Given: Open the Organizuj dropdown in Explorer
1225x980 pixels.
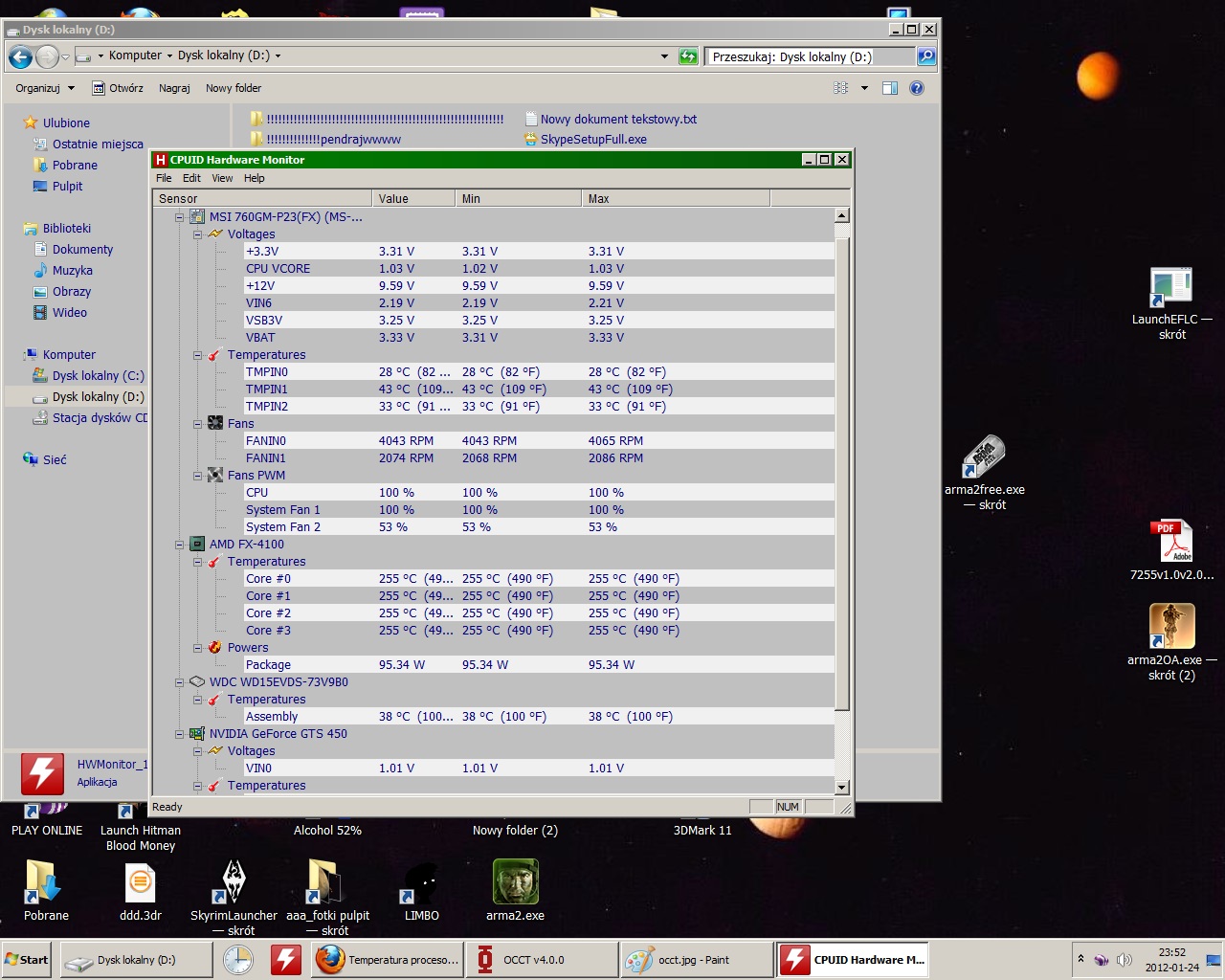Looking at the screenshot, I should (45, 88).
